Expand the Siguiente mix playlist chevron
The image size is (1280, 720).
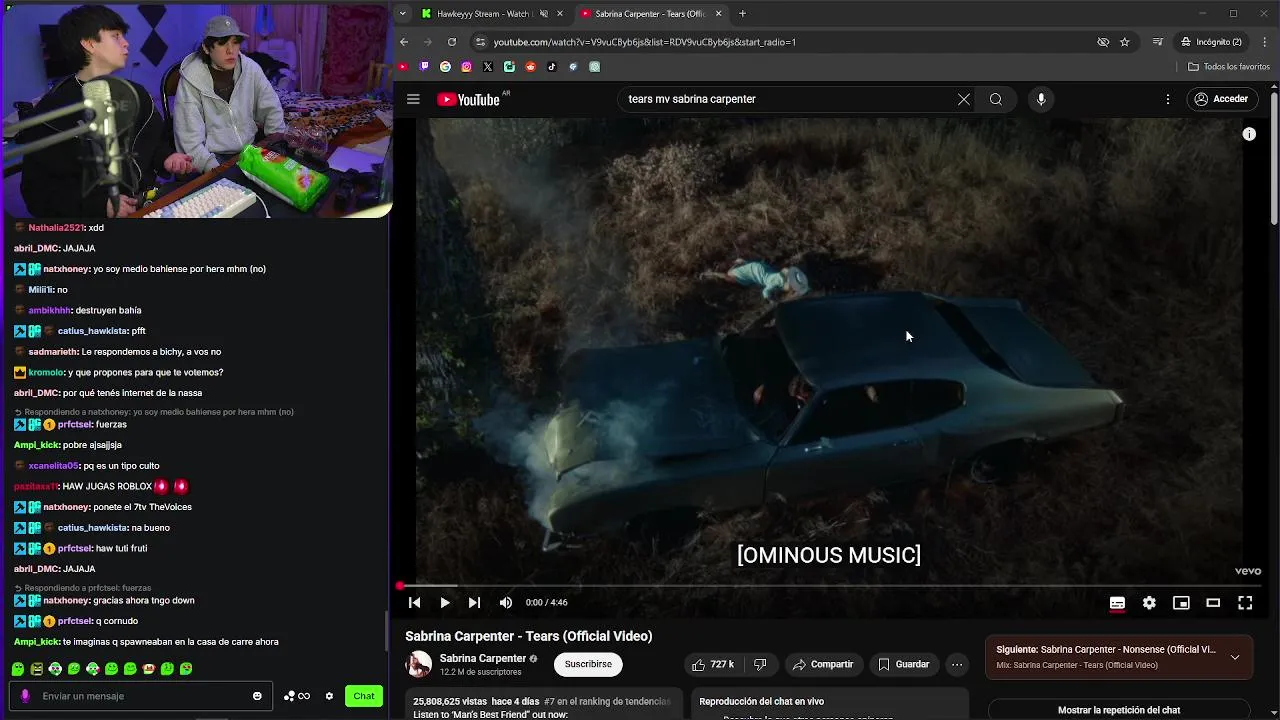tap(1235, 657)
